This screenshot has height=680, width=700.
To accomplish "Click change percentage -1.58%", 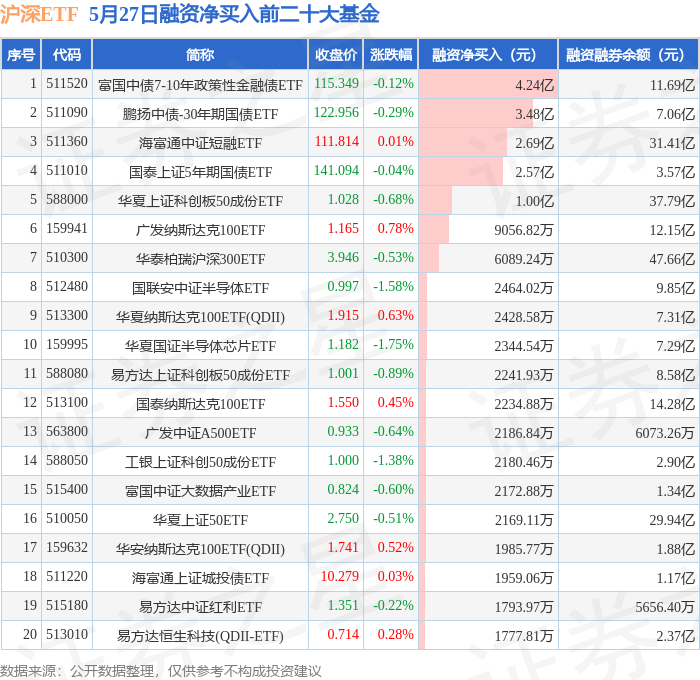I will [393, 287].
